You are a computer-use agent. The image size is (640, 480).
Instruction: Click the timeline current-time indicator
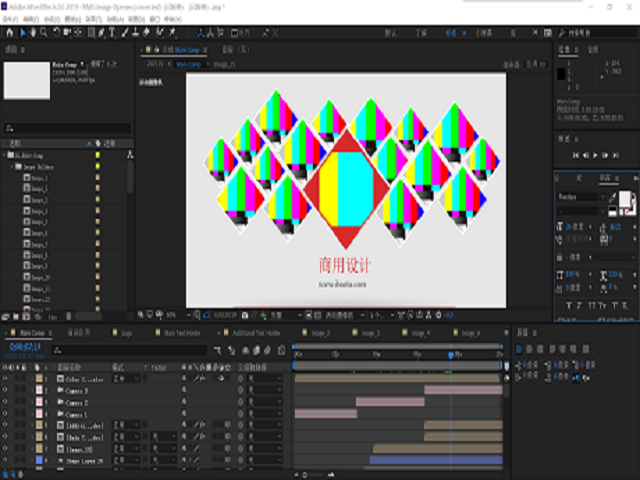pos(449,354)
